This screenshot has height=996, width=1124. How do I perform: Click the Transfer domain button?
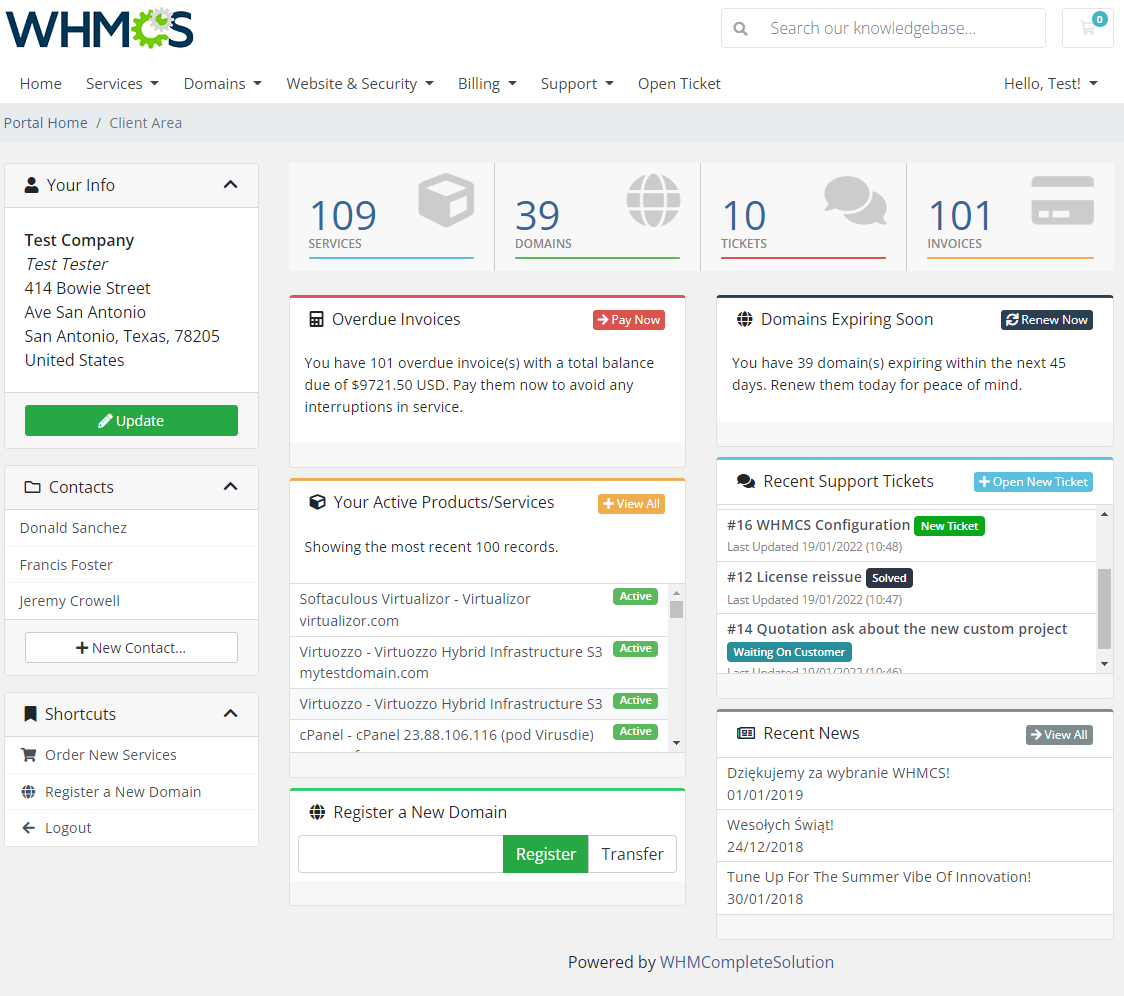(632, 854)
